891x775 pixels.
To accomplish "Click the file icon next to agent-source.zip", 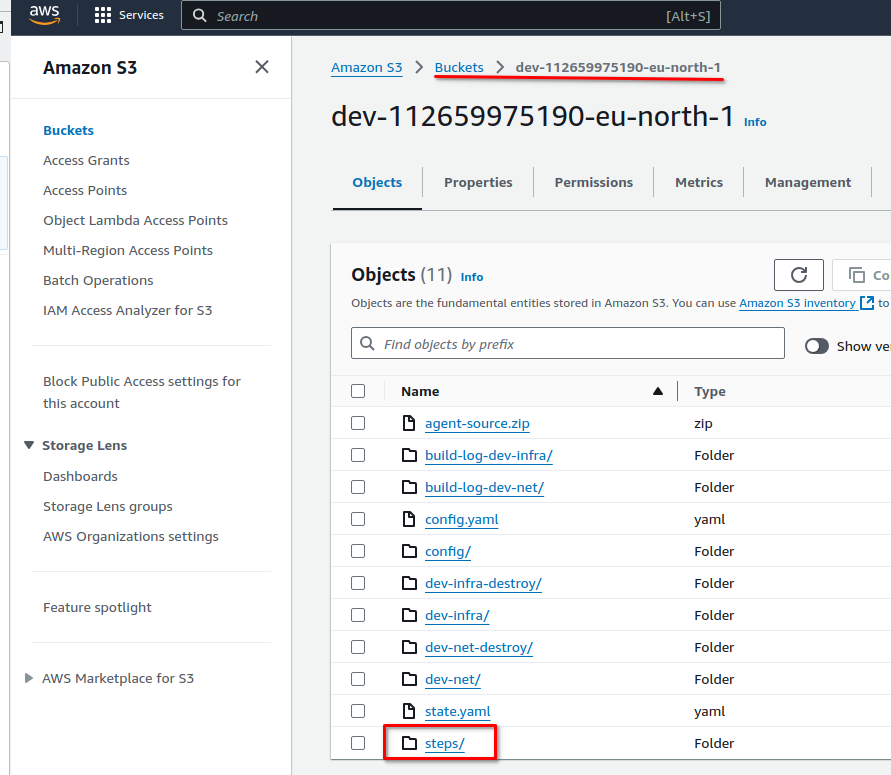I will (x=409, y=423).
